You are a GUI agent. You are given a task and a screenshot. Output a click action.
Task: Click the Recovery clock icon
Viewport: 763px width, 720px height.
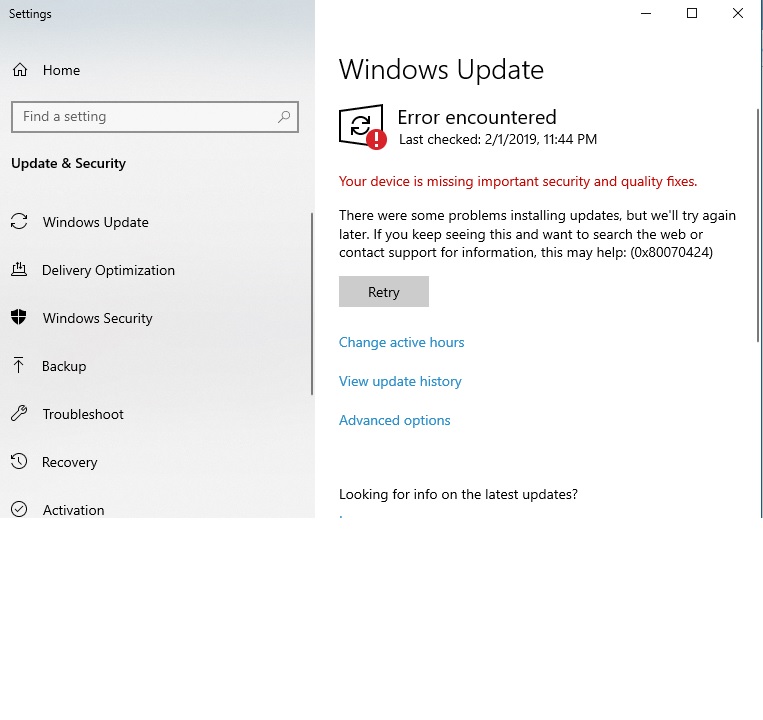pos(19,461)
